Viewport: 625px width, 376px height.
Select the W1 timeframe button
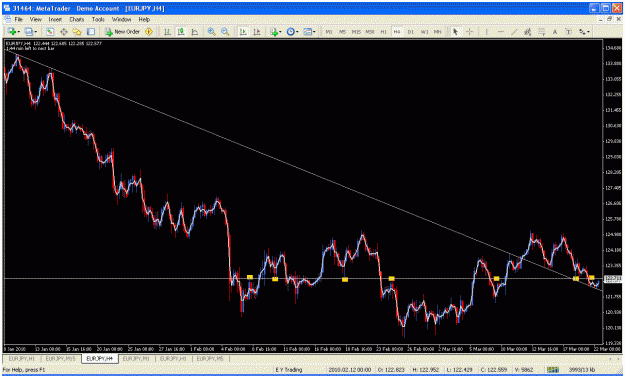(x=424, y=32)
